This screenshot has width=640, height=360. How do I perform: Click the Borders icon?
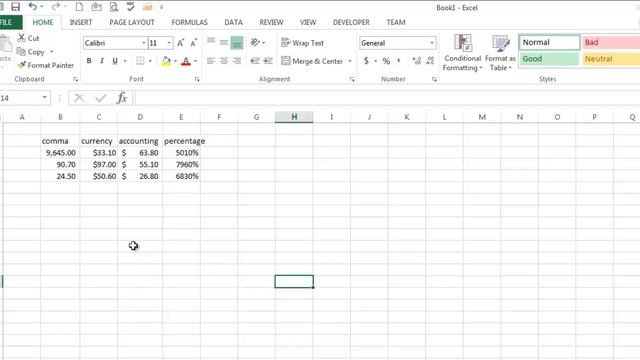click(x=140, y=61)
